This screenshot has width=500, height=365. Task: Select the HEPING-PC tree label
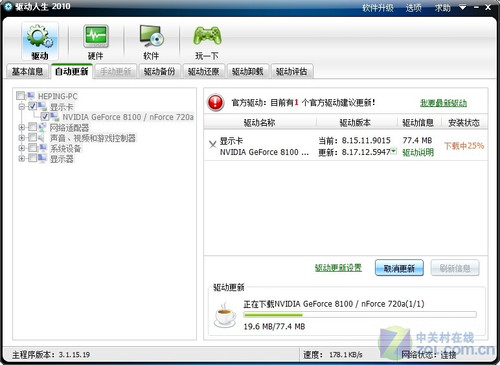pyautogui.click(x=57, y=96)
